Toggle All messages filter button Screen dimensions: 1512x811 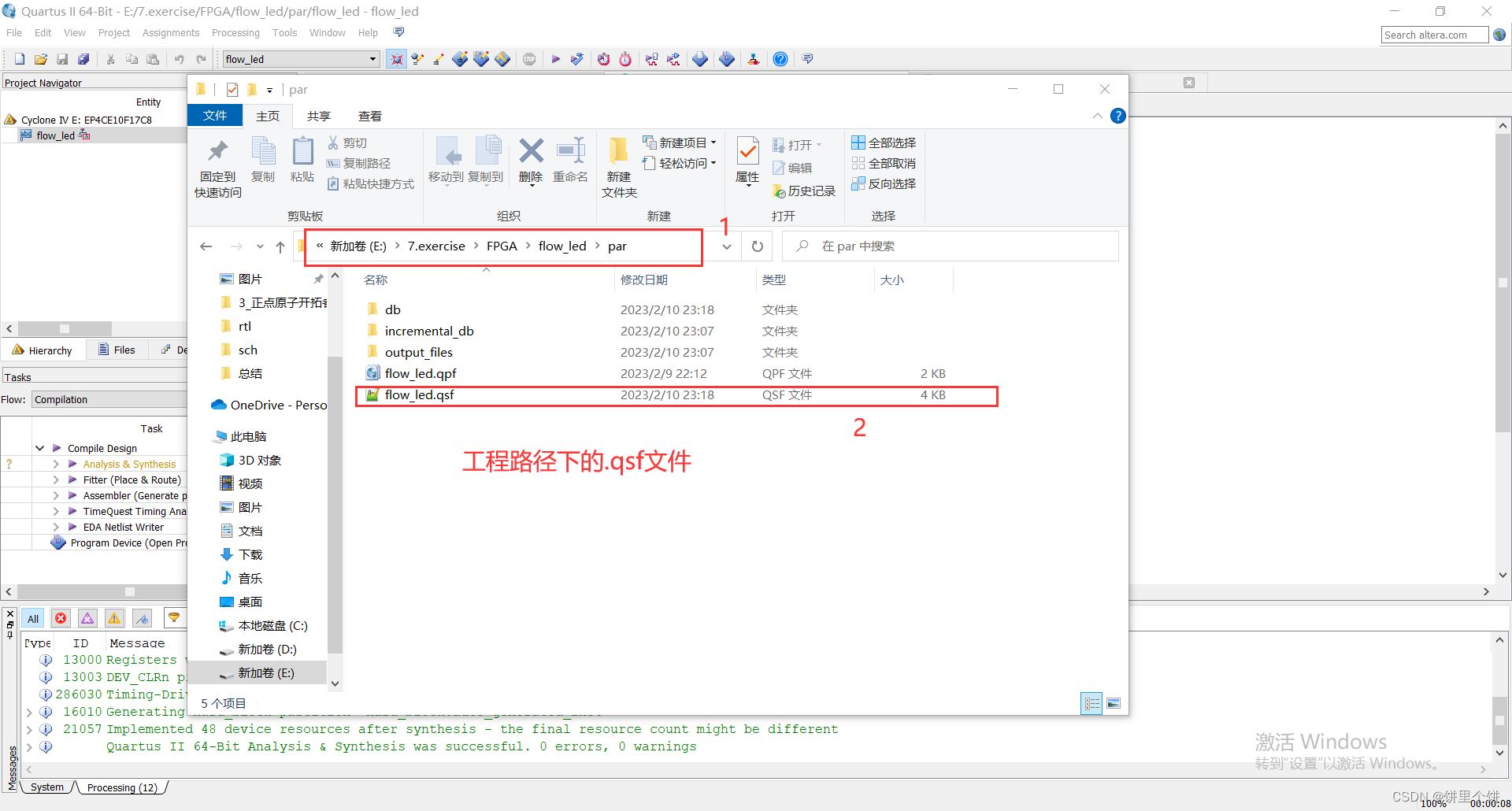(33, 618)
